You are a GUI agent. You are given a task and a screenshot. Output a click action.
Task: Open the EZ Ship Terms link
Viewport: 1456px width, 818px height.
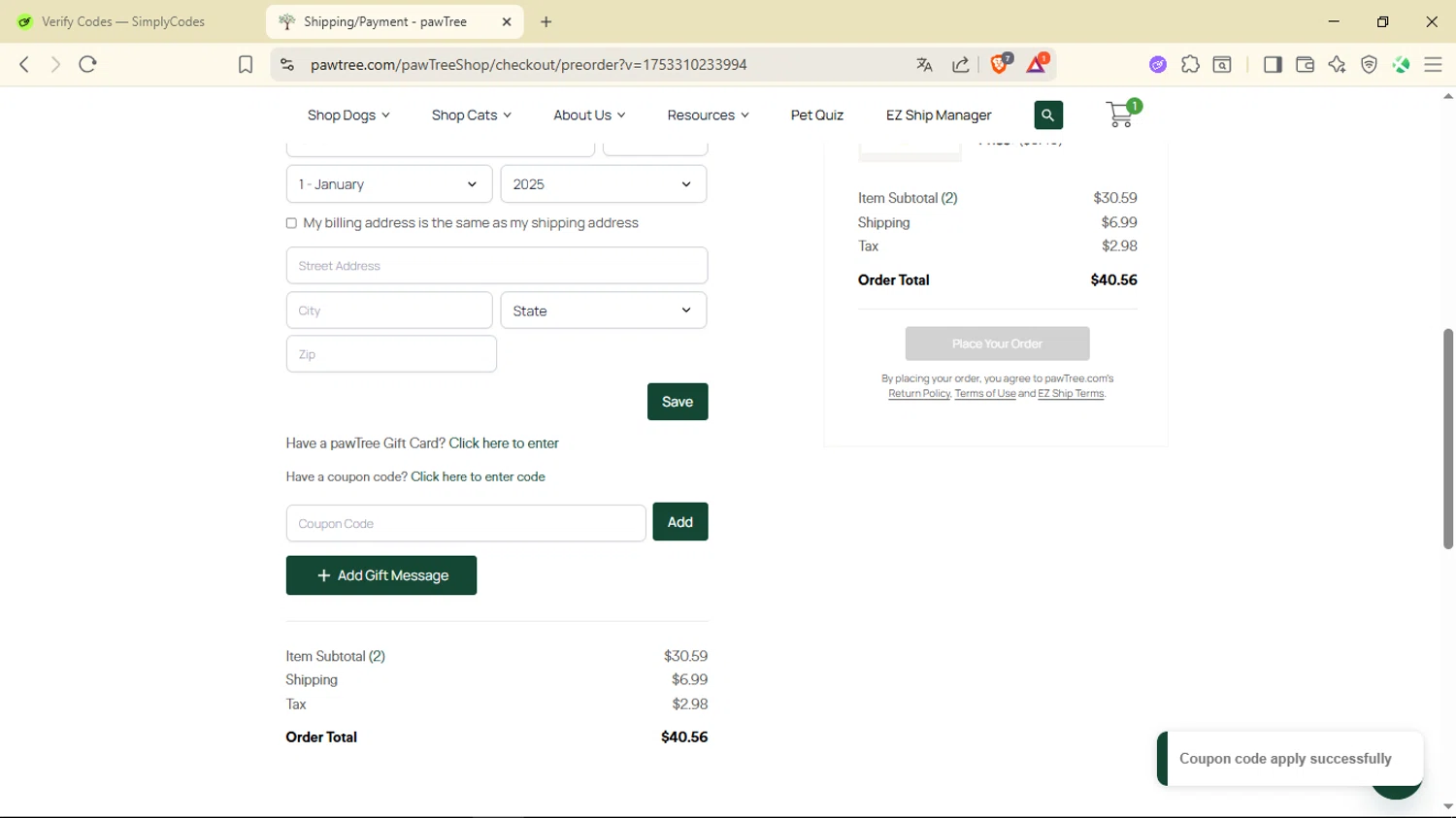click(x=1071, y=394)
